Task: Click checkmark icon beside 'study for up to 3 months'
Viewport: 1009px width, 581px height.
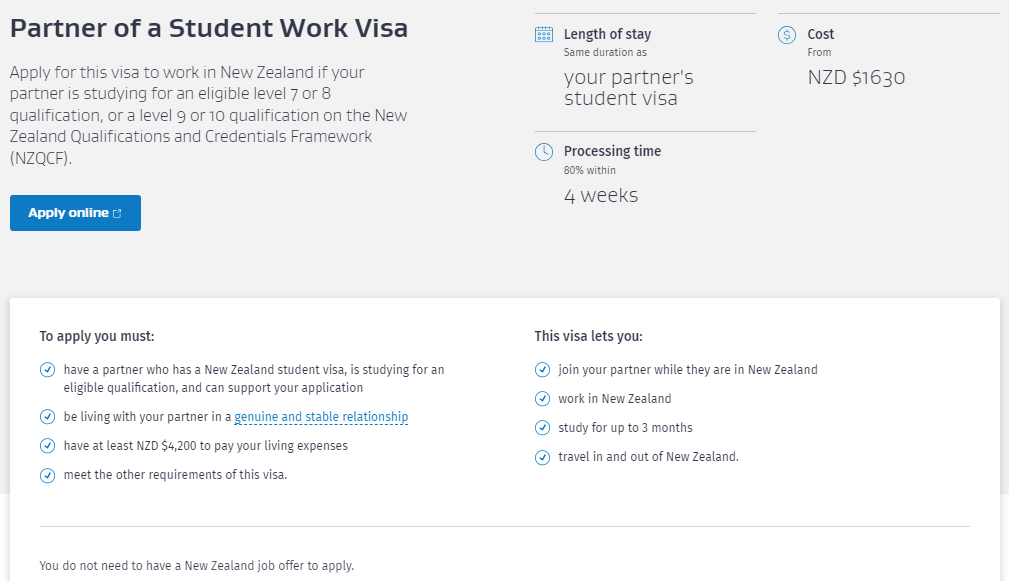Action: 542,428
